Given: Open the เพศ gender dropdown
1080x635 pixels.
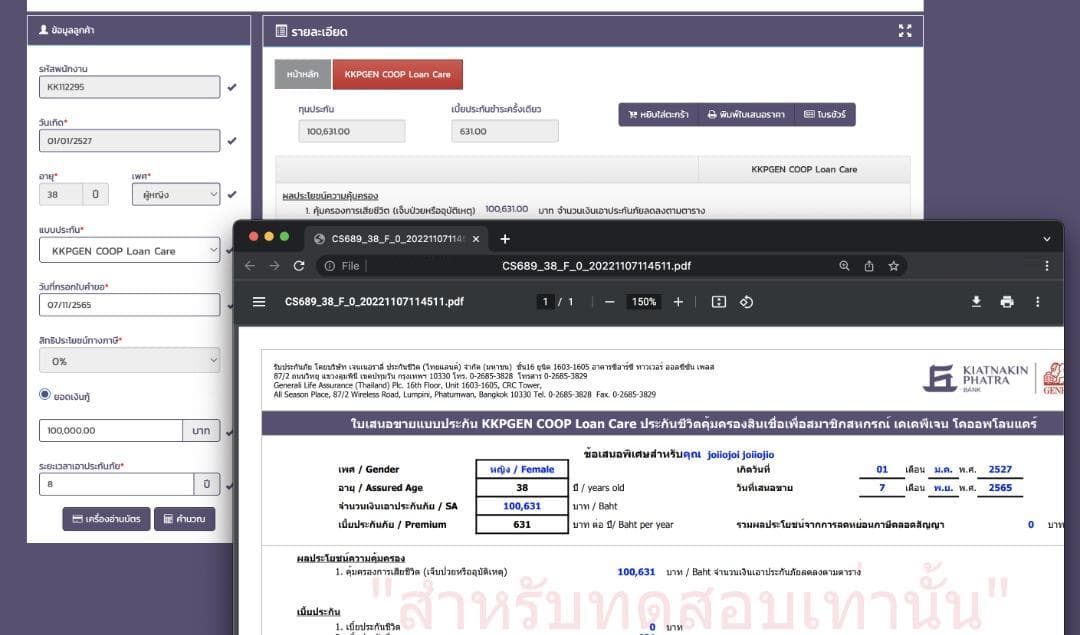Looking at the screenshot, I should click(x=175, y=195).
